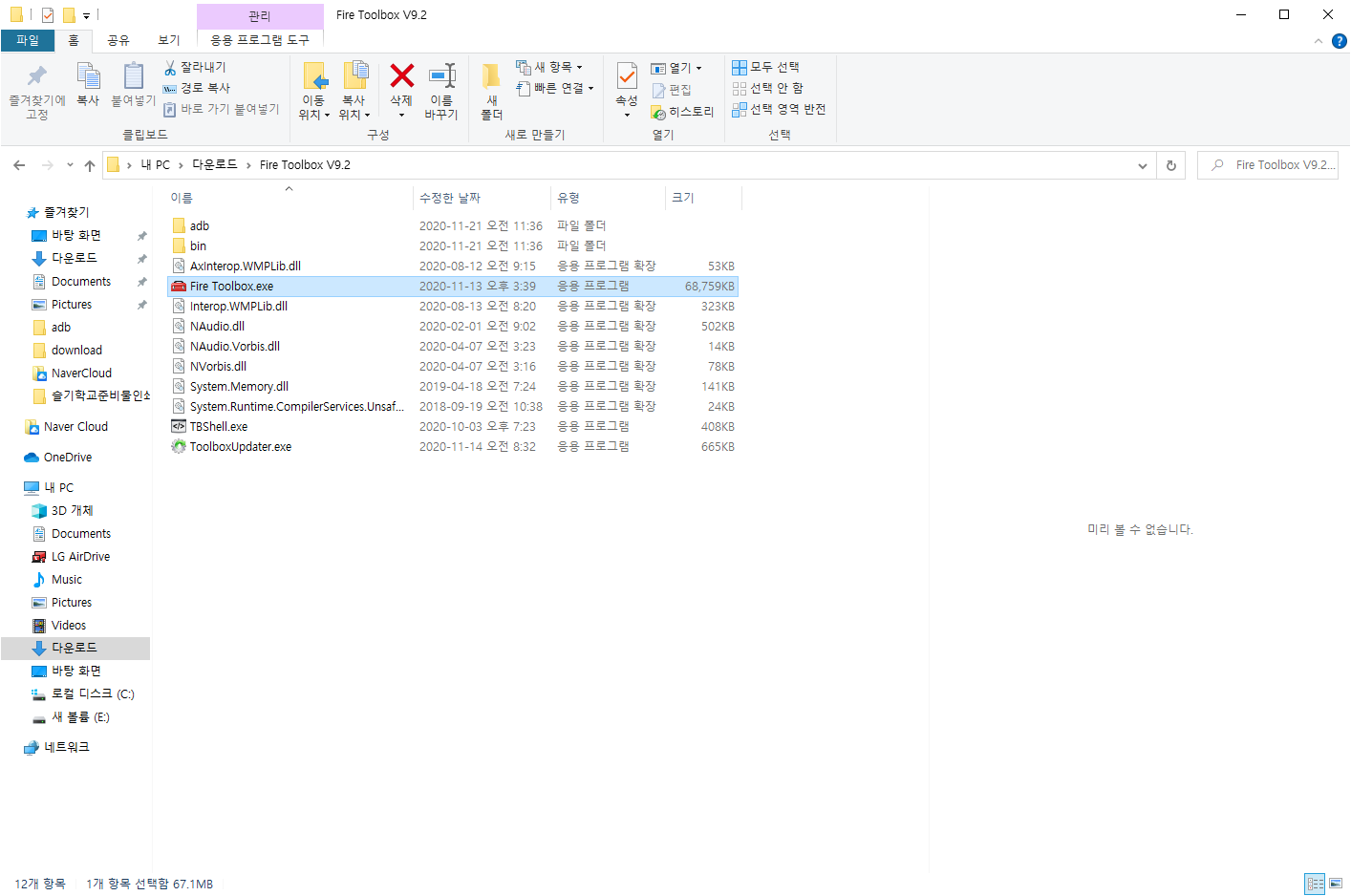Collapse the ribbon with chevron

click(x=1319, y=41)
